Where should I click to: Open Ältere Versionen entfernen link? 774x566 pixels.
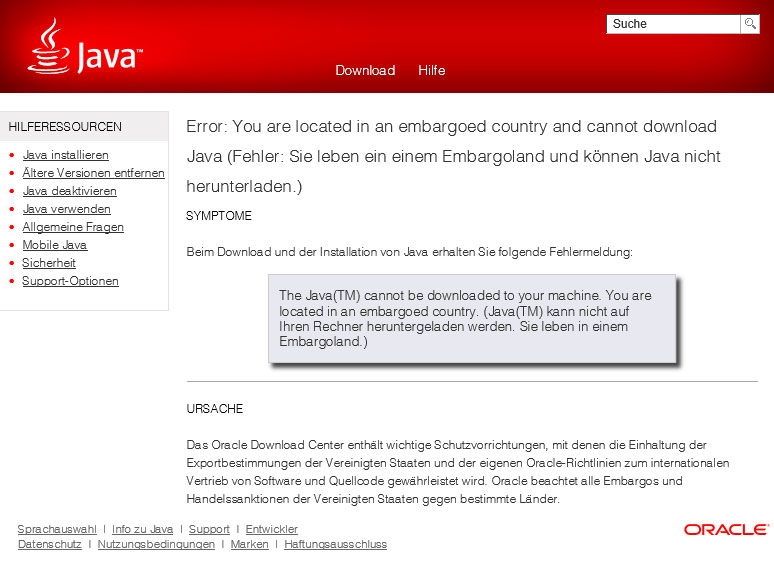(93, 173)
